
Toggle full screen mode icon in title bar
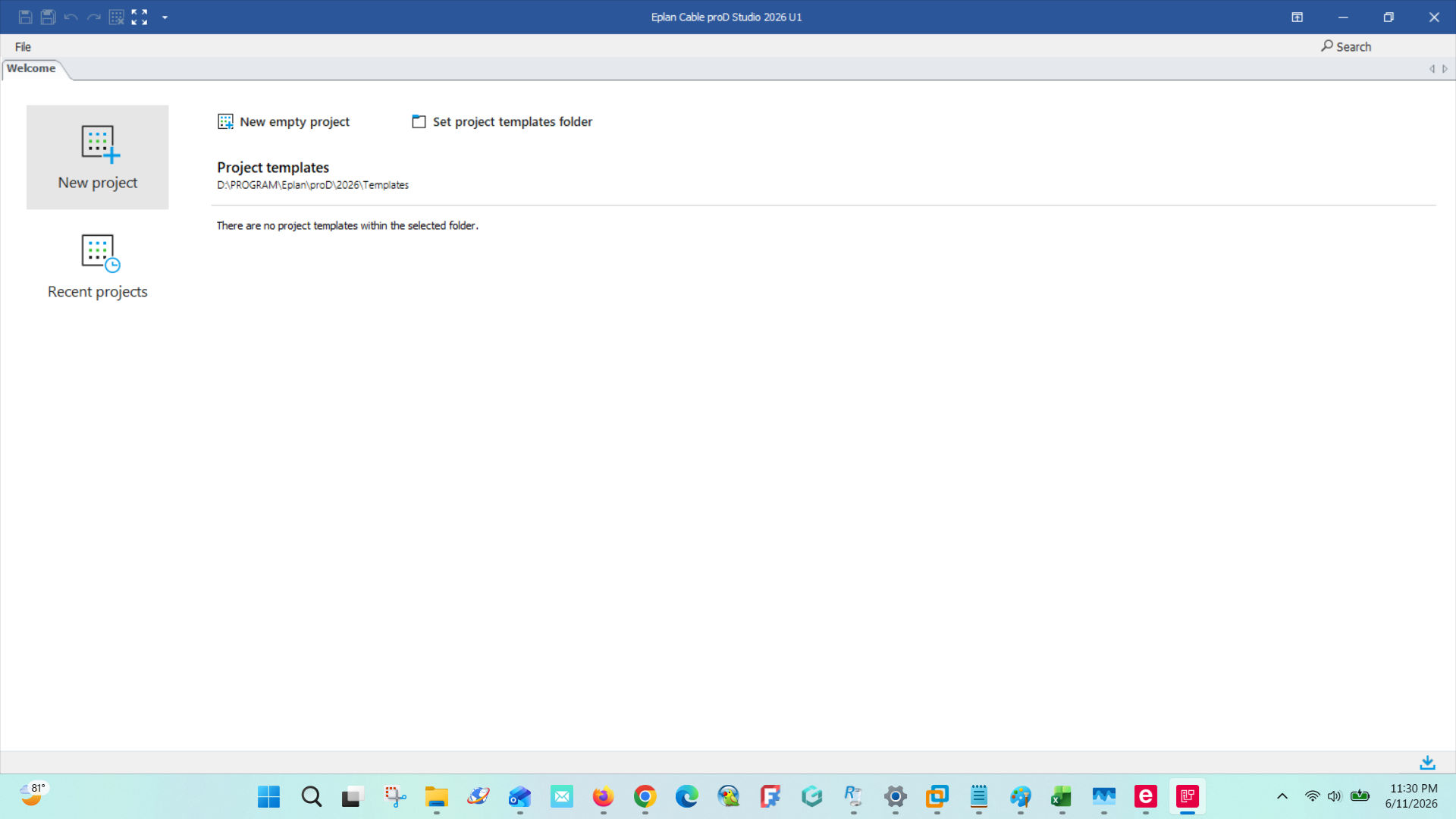(139, 17)
